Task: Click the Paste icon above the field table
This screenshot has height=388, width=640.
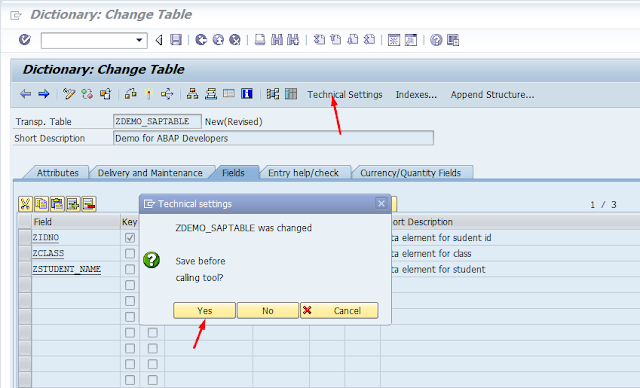Action: pos(57,204)
